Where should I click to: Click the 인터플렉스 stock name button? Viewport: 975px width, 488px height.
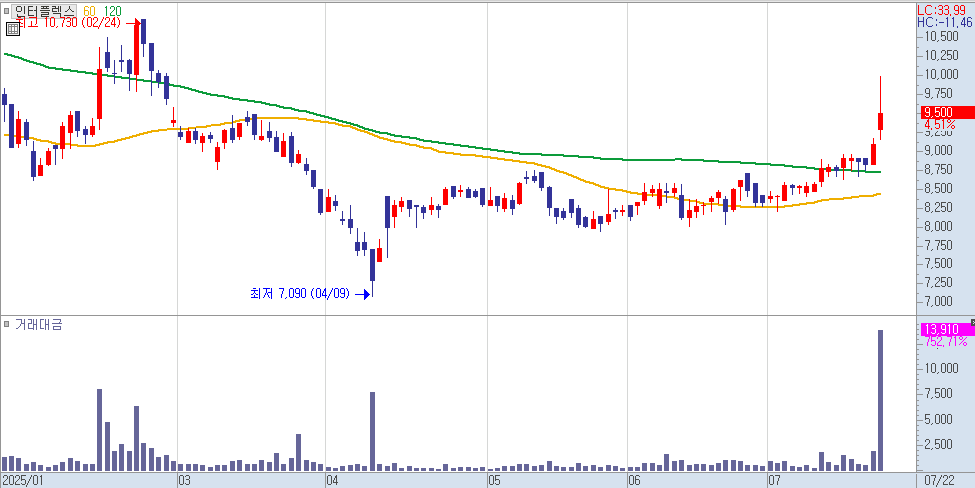(45, 11)
